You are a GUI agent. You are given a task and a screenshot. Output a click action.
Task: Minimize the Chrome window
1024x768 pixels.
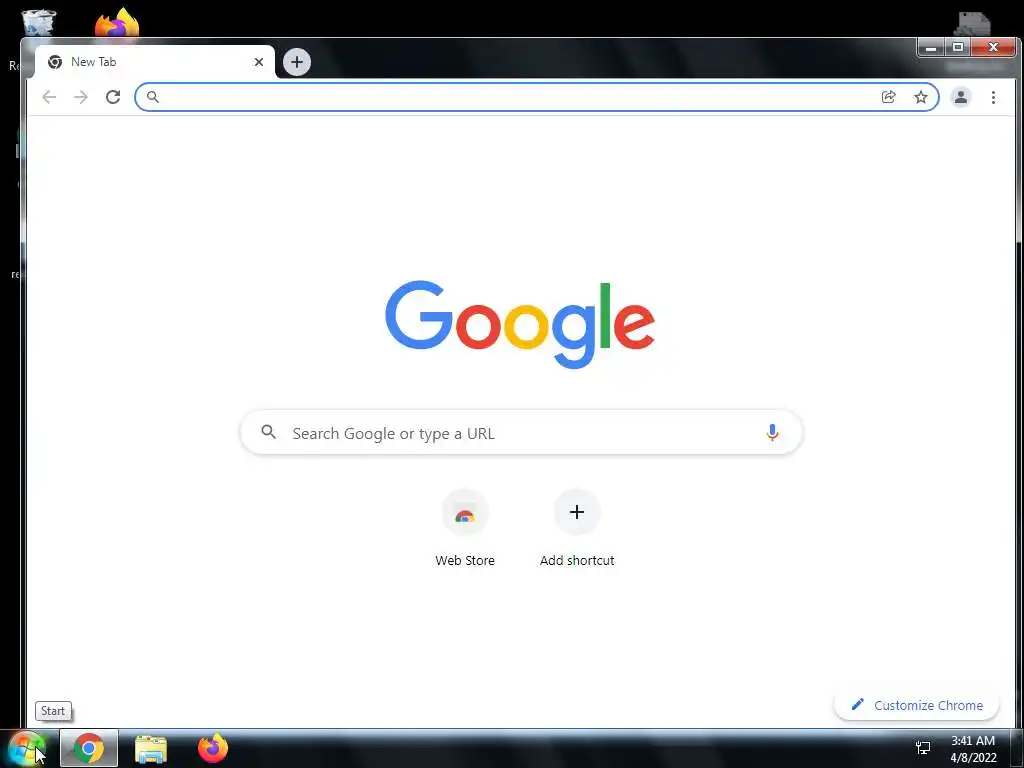(931, 47)
